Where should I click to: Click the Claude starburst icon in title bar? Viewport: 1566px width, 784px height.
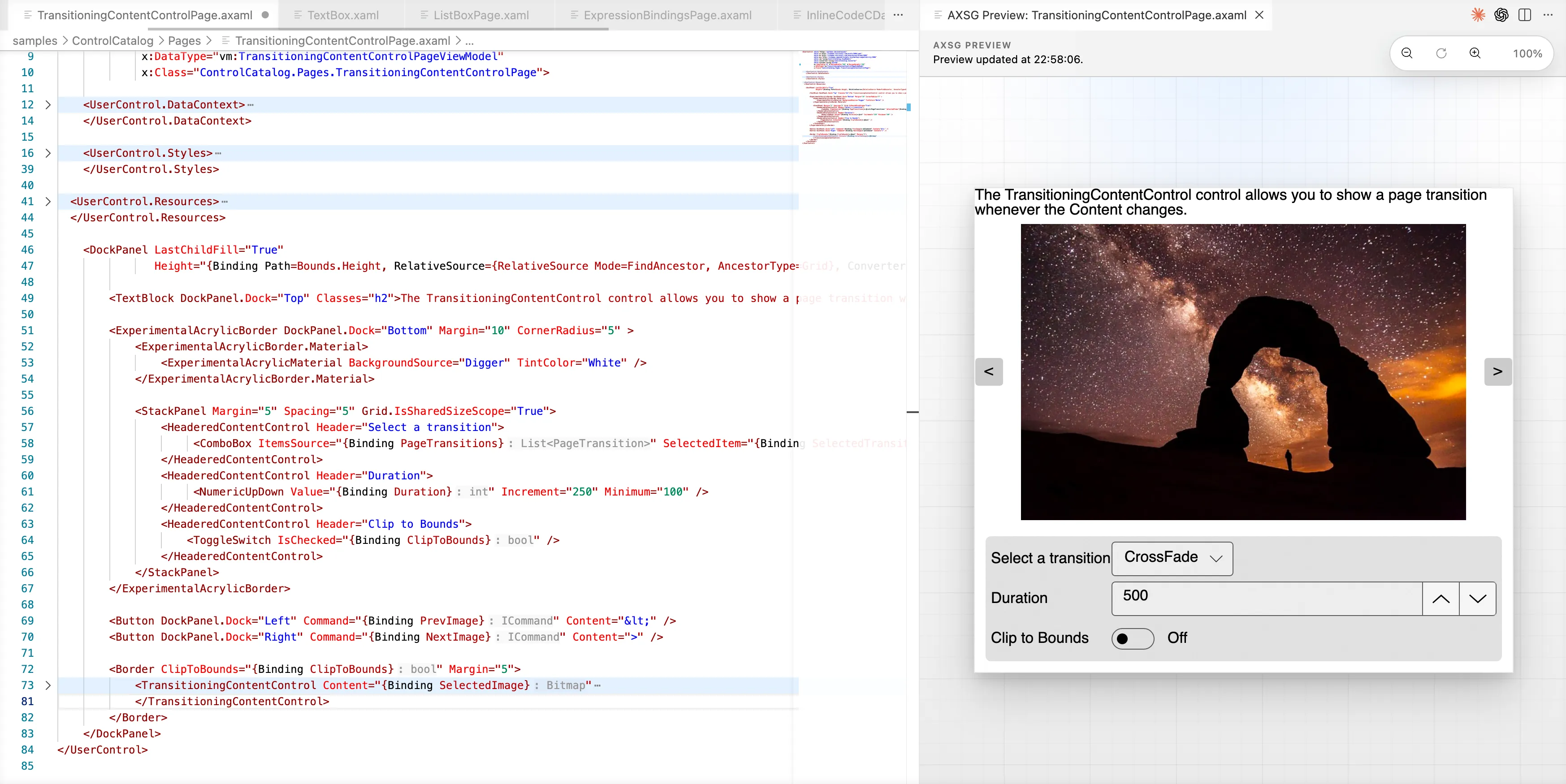tap(1477, 15)
